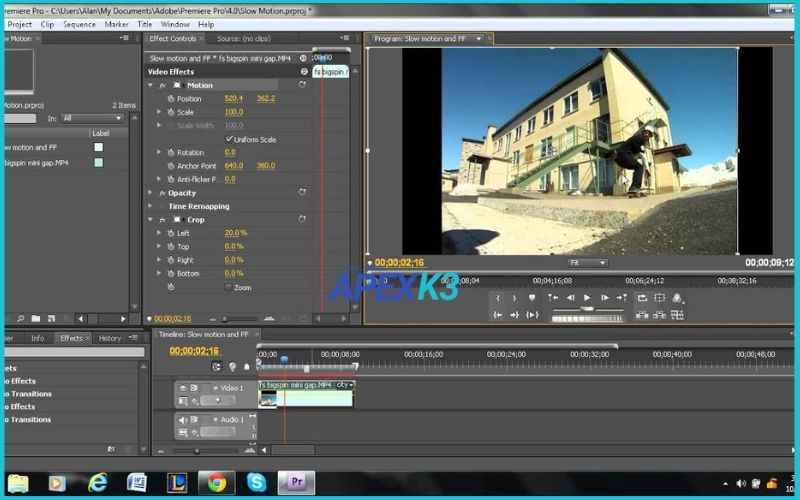Select fs bigspin mini gap.MP4 clip in timeline
This screenshot has width=800, height=500.
[x=305, y=393]
